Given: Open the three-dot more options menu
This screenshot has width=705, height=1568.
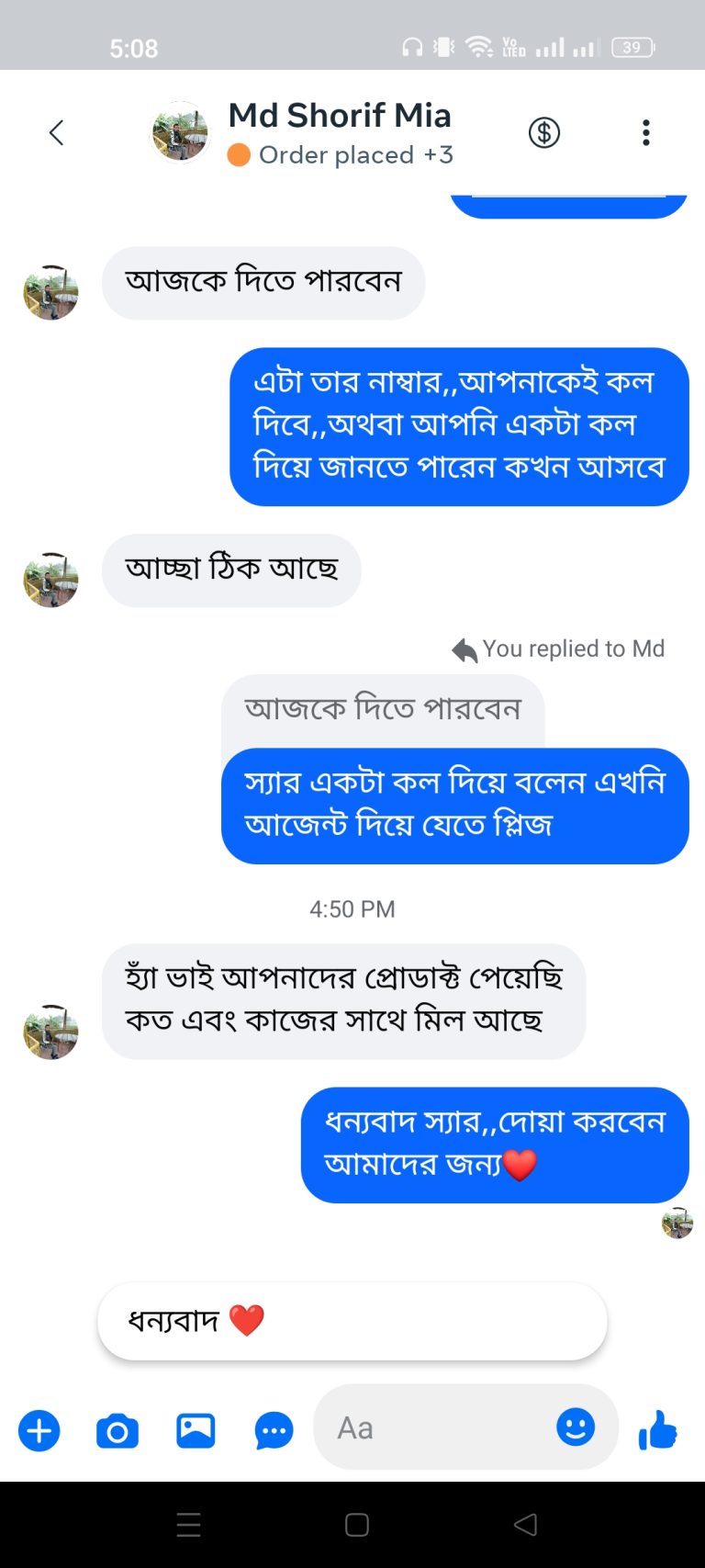Looking at the screenshot, I should click(646, 133).
